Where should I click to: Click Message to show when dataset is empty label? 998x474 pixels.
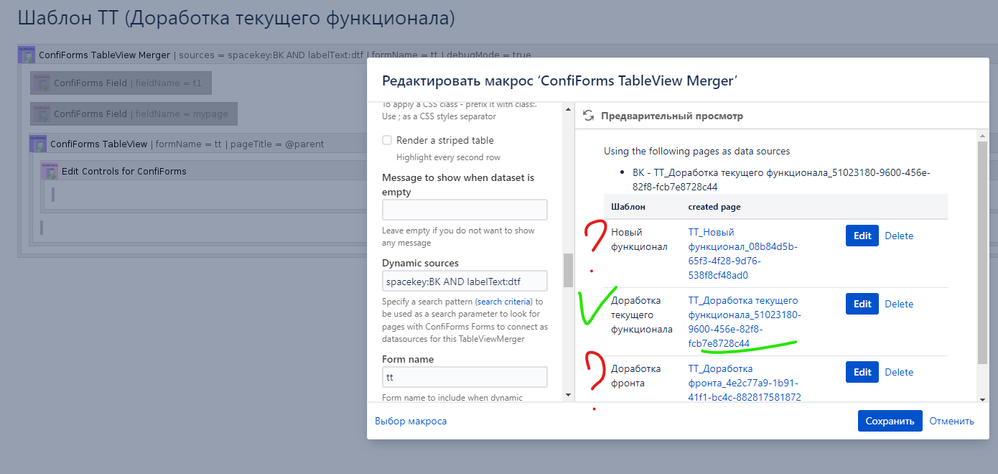tap(457, 185)
